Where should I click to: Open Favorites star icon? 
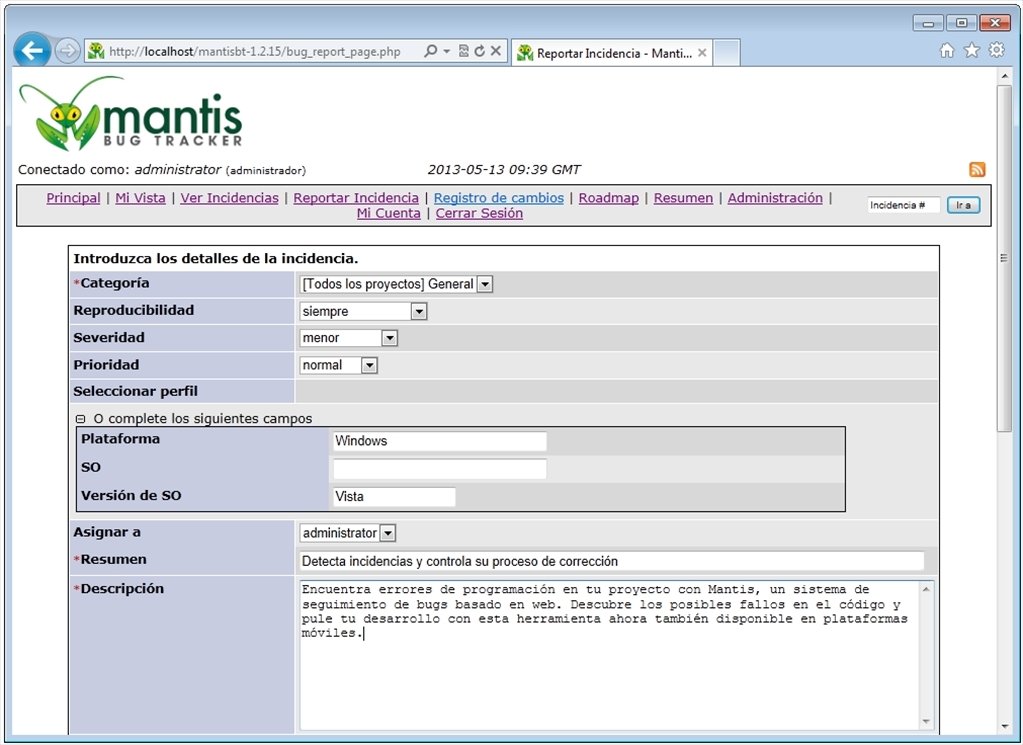[971, 50]
